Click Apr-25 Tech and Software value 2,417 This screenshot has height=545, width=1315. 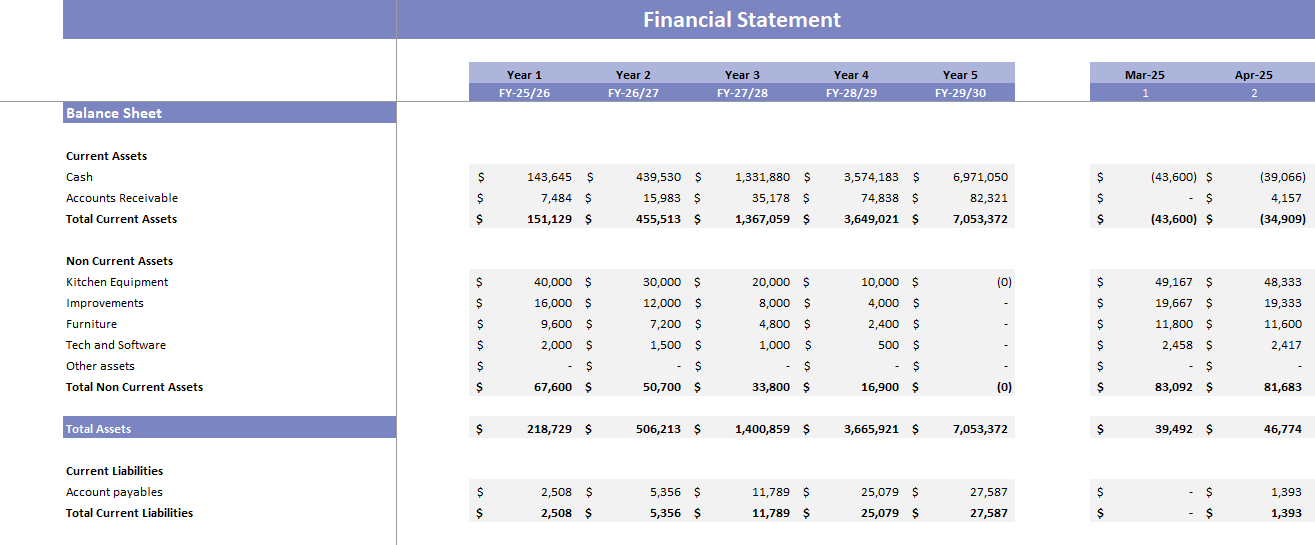click(1286, 345)
